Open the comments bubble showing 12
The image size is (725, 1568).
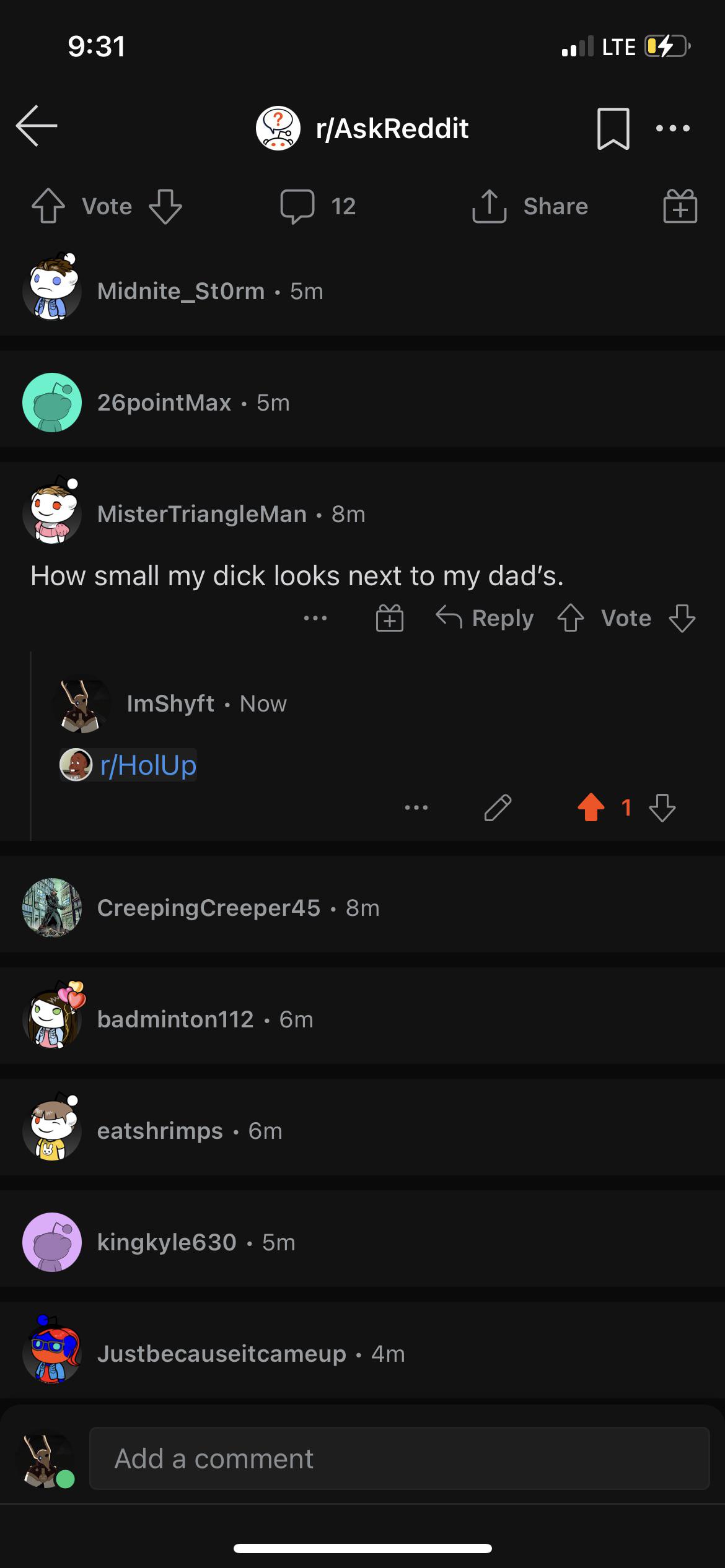coord(317,206)
